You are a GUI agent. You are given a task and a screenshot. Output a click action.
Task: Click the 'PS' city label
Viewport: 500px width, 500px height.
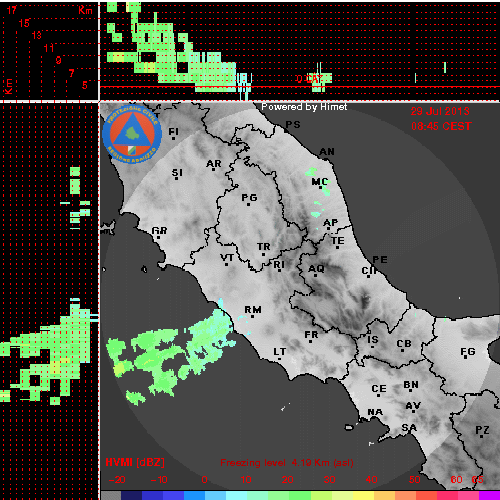pos(293,125)
